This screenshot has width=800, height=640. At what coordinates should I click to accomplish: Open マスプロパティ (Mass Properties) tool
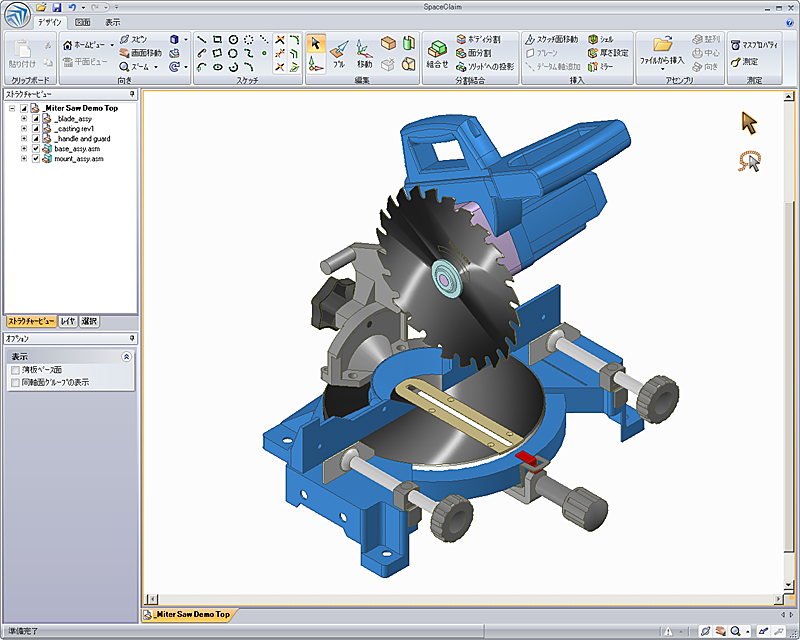tap(756, 45)
